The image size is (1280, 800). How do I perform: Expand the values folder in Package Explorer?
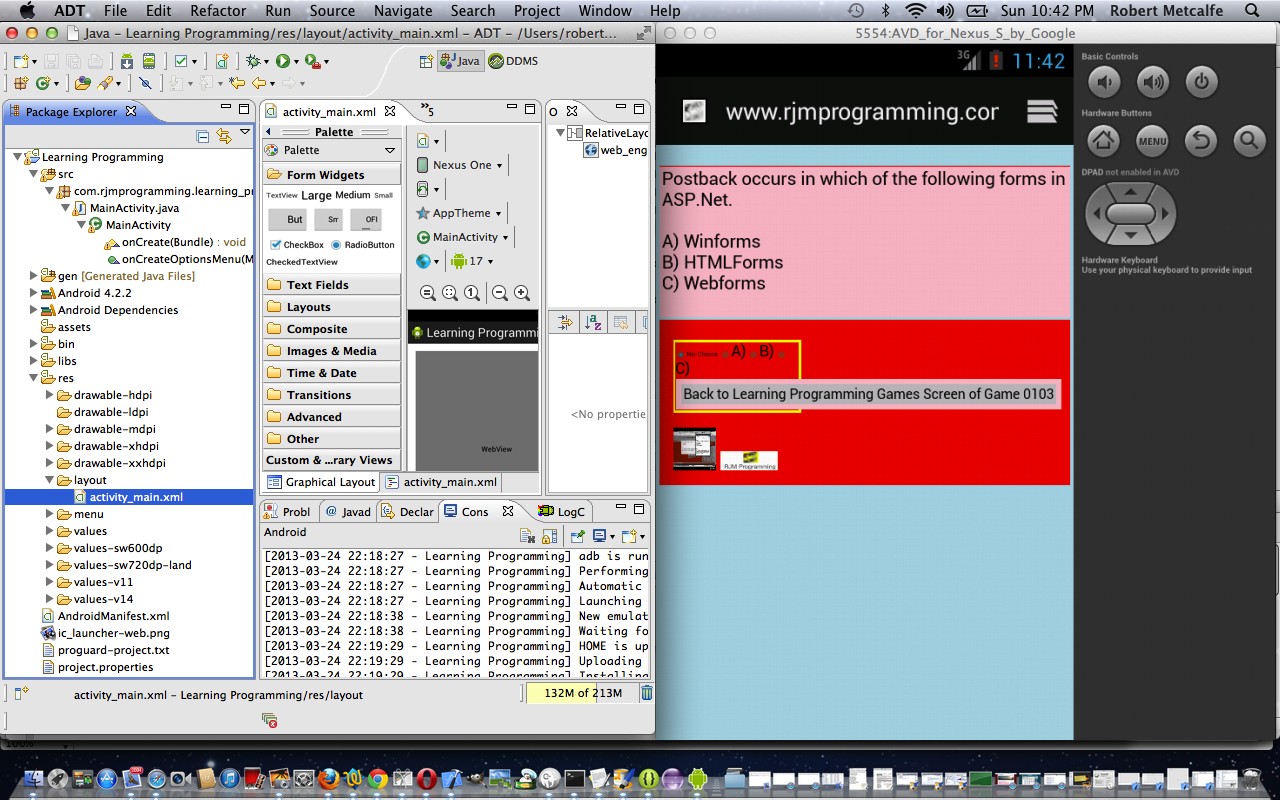[50, 531]
